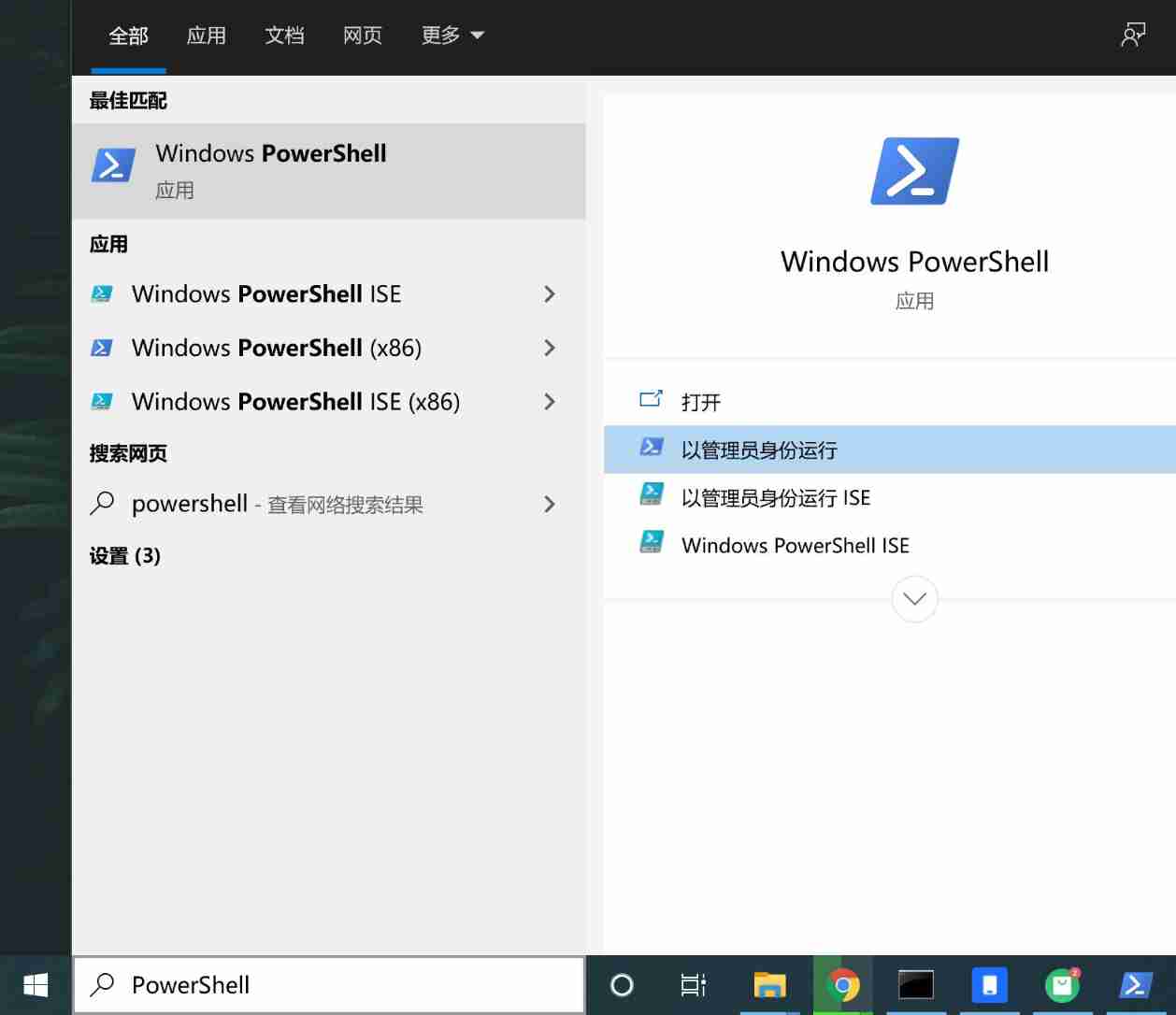This screenshot has height=1015, width=1176.
Task: Open the green app with notification badge
Action: [x=1062, y=985]
